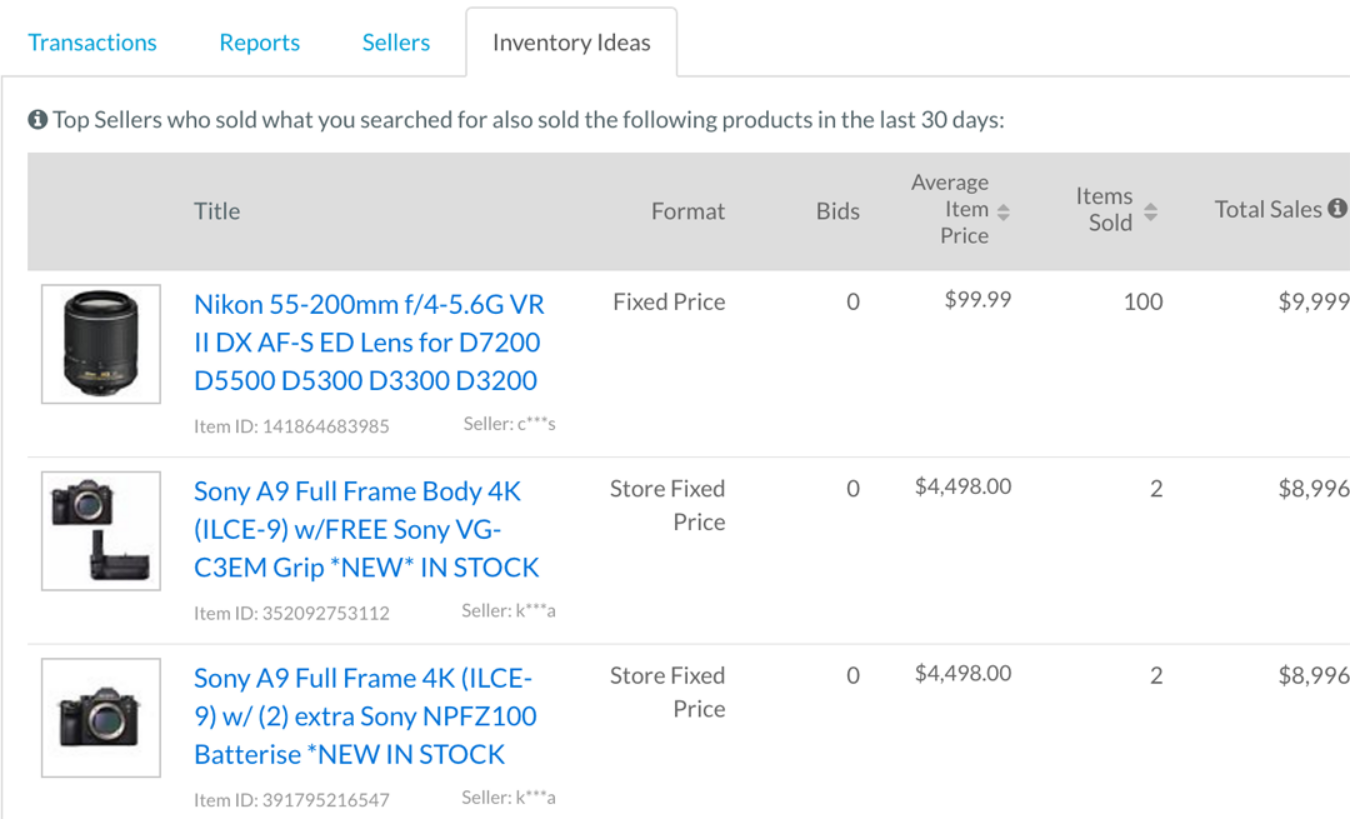Click the Sony A9 with grip thumbnail
Image resolution: width=1350 pixels, height=819 pixels.
(101, 530)
